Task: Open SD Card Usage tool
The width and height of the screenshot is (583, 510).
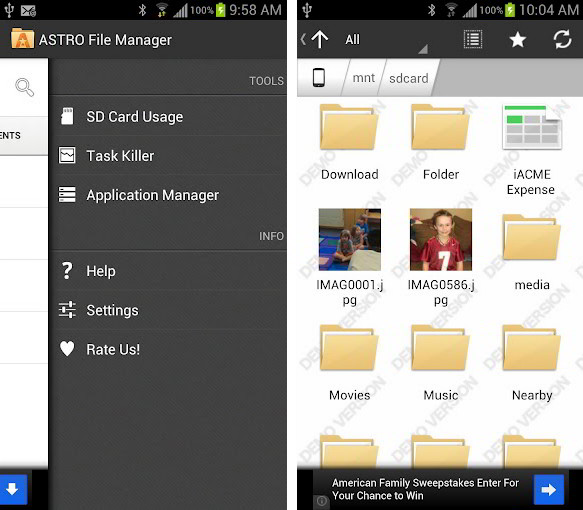Action: (x=169, y=116)
